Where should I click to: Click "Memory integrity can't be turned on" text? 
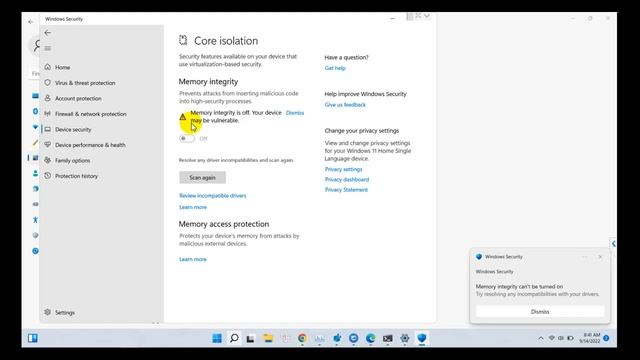click(x=519, y=287)
